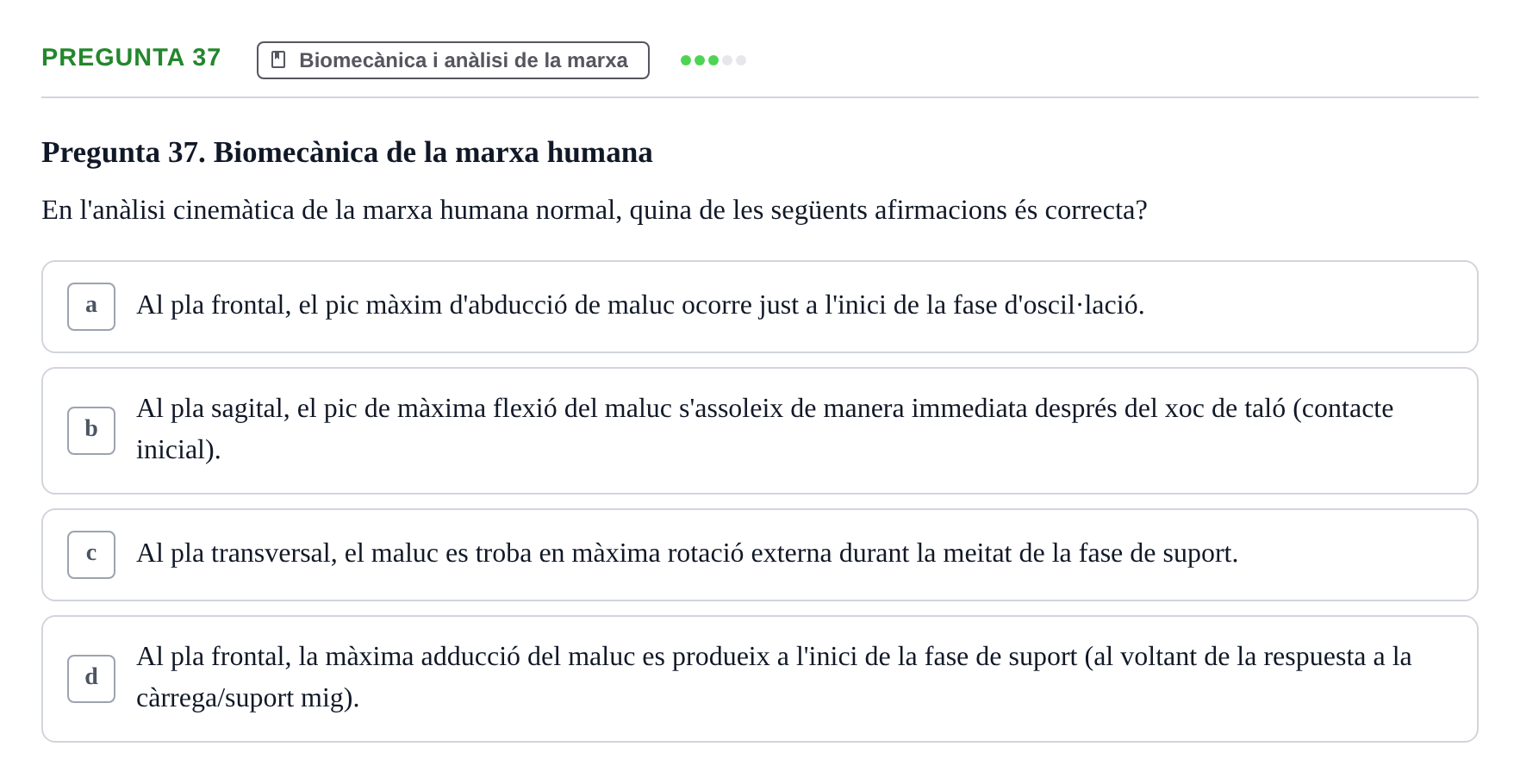Viewport: 1520px width, 784px height.
Task: Choose the option about màxima rotació externa
Action: point(760,555)
